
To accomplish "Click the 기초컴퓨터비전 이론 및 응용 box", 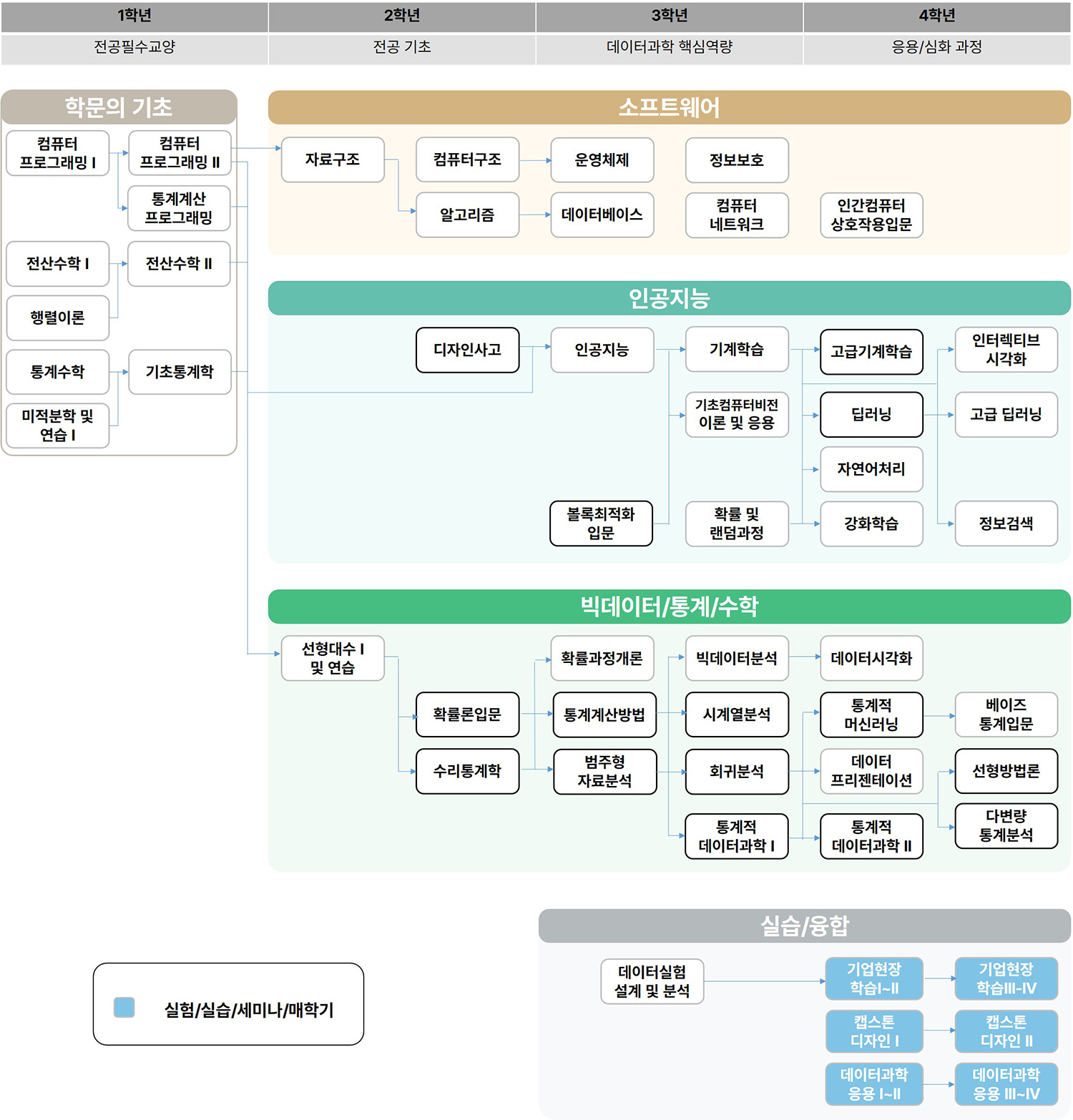I will 737,414.
